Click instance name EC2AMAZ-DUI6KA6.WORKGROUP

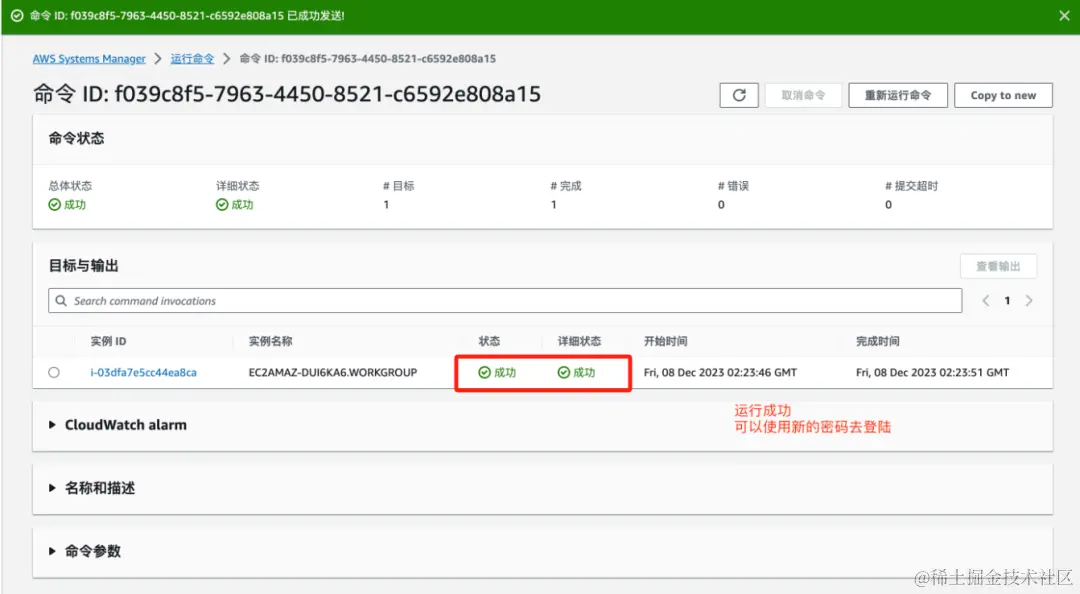coord(333,372)
